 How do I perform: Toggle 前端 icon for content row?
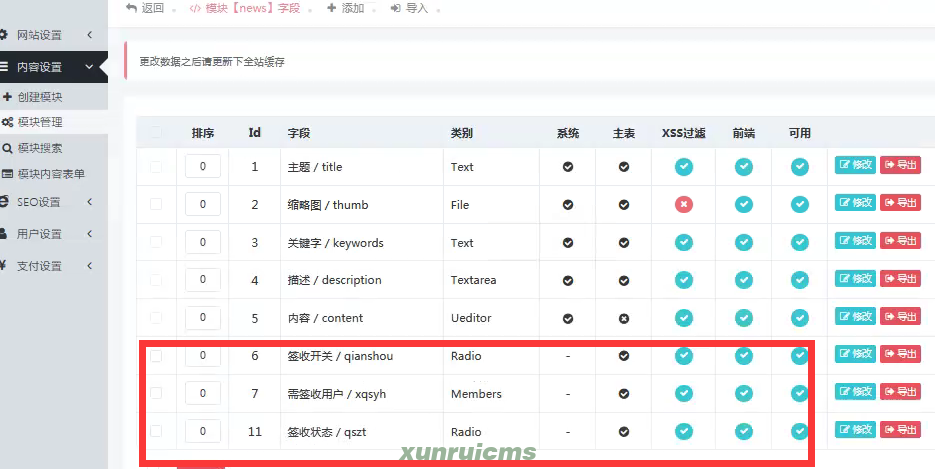click(744, 318)
